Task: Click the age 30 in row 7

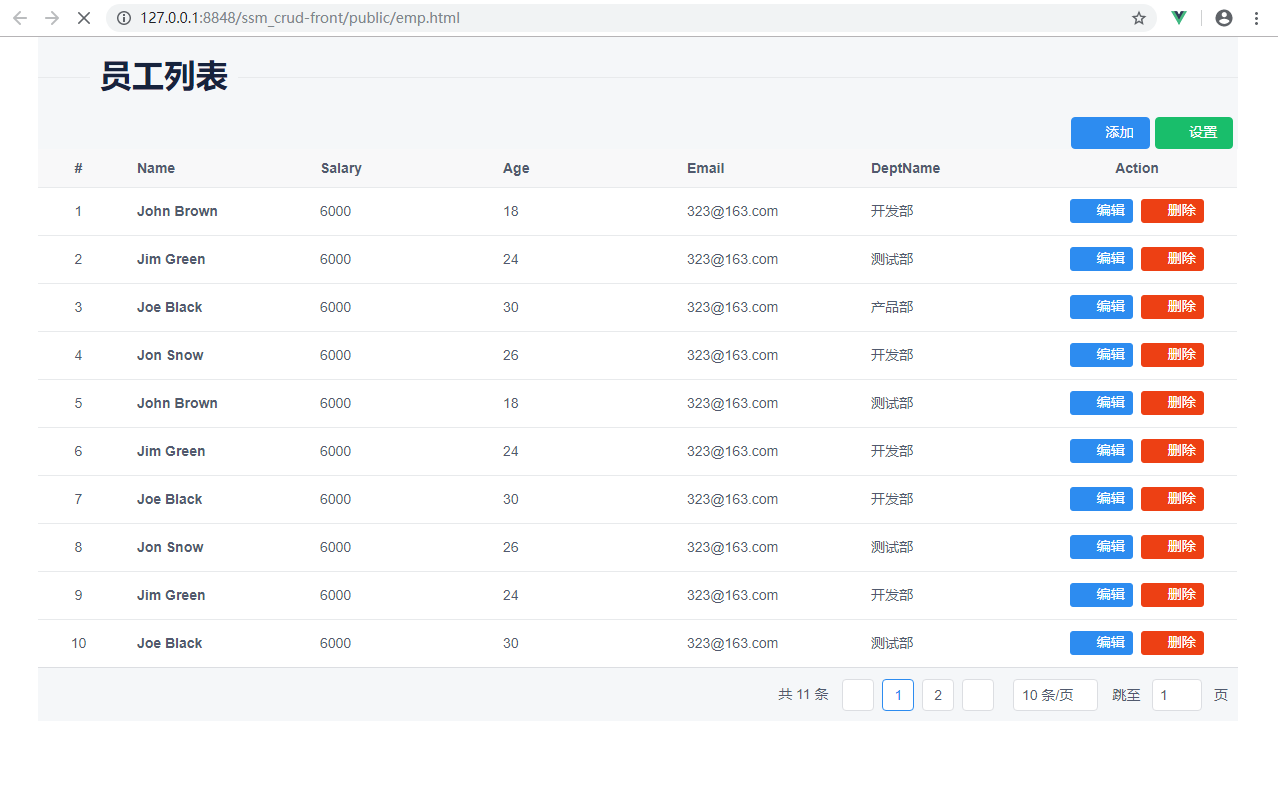Action: (511, 499)
